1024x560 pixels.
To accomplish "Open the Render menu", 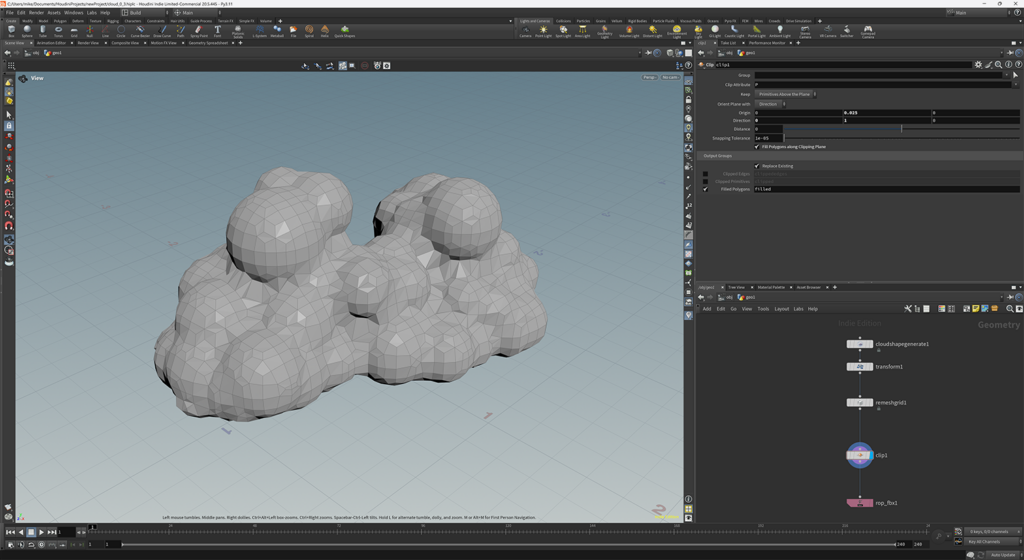I will click(37, 12).
